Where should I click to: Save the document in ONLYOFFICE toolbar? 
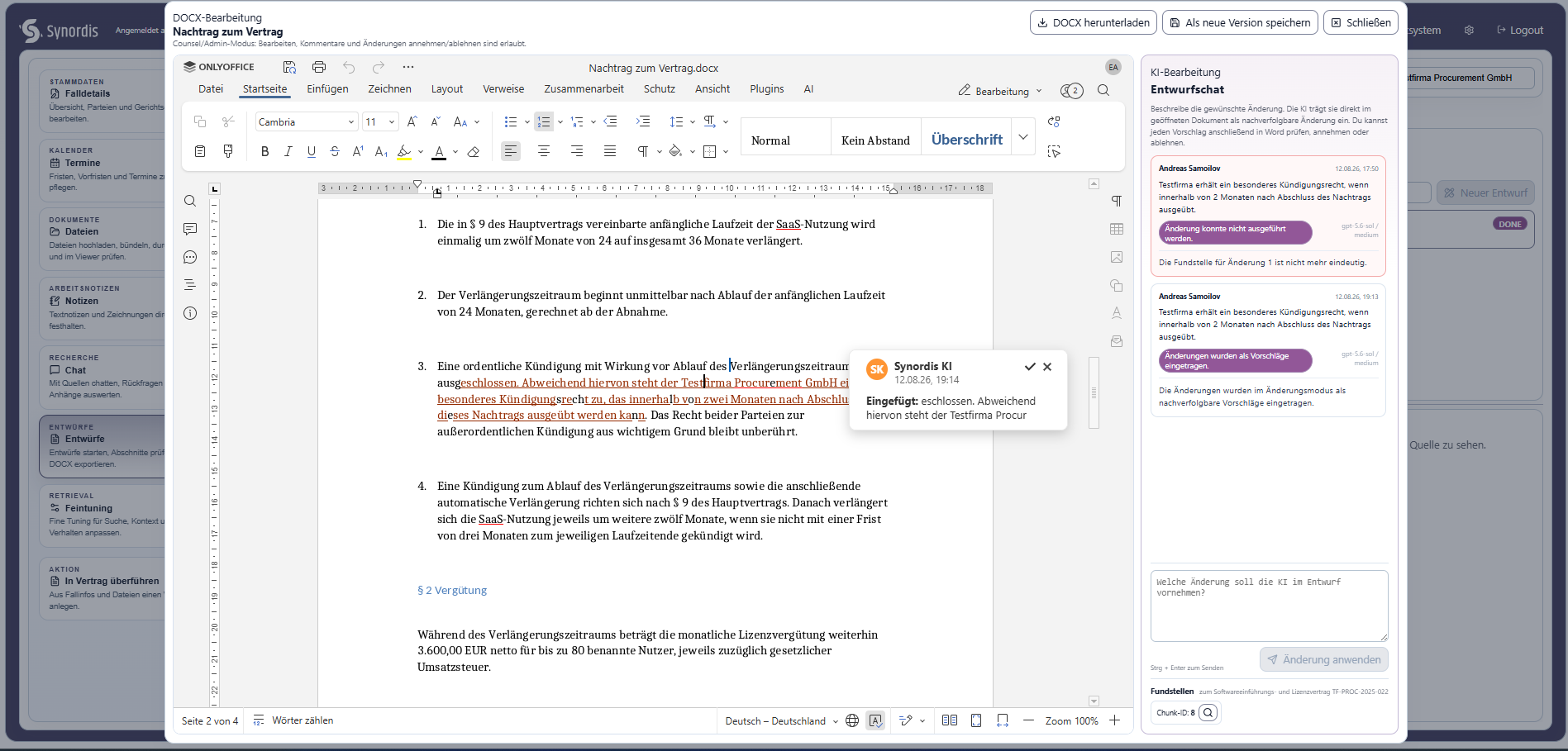pos(289,67)
